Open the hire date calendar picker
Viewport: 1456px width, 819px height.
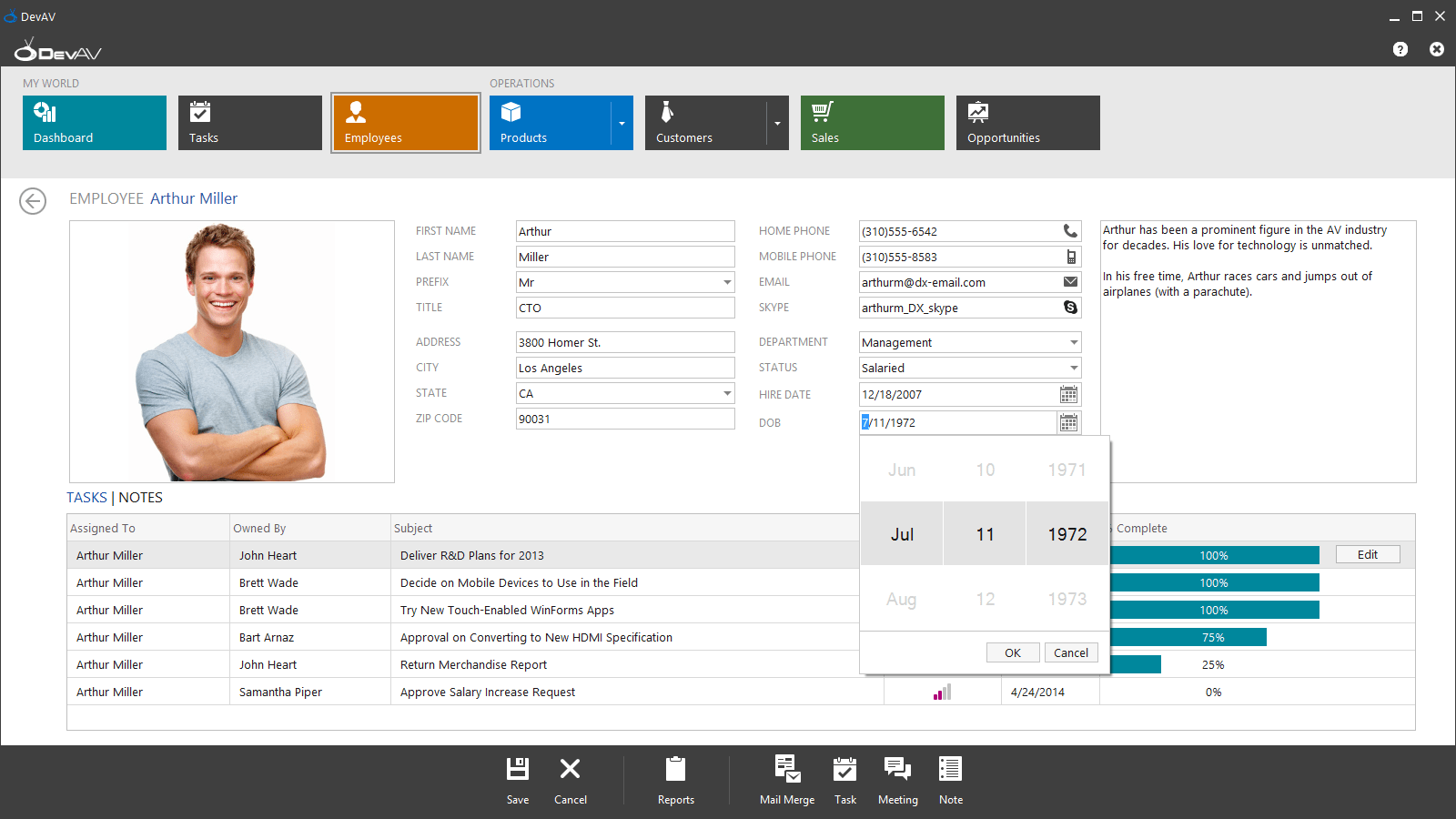click(x=1068, y=394)
